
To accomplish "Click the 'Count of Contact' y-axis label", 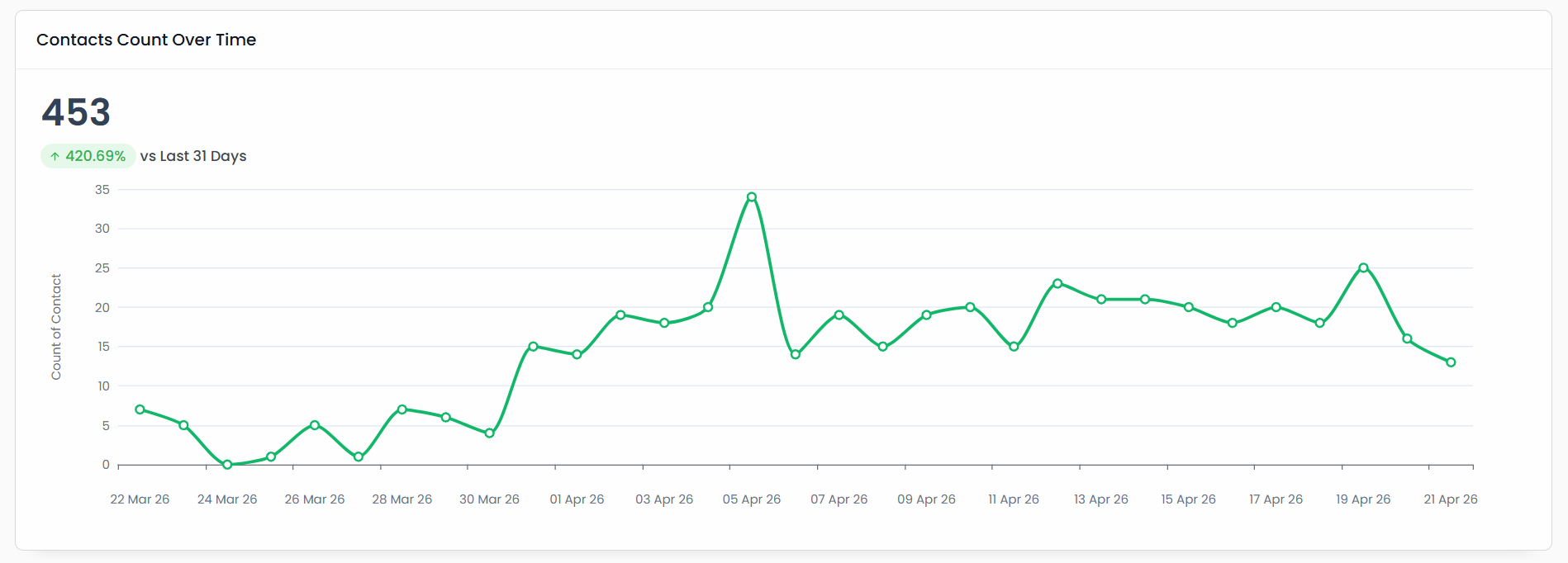I will coord(56,327).
